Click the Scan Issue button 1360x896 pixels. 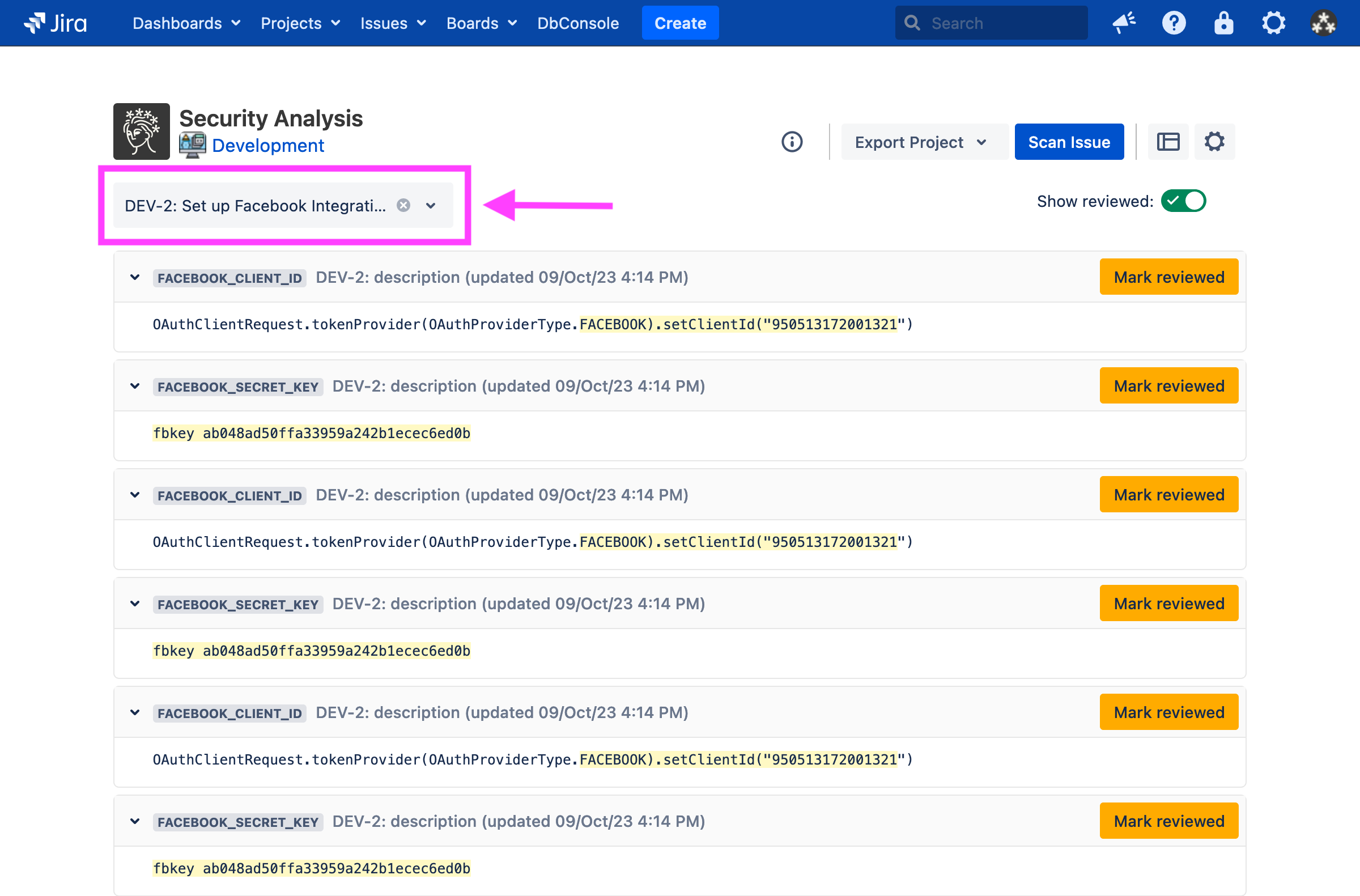[1069, 142]
